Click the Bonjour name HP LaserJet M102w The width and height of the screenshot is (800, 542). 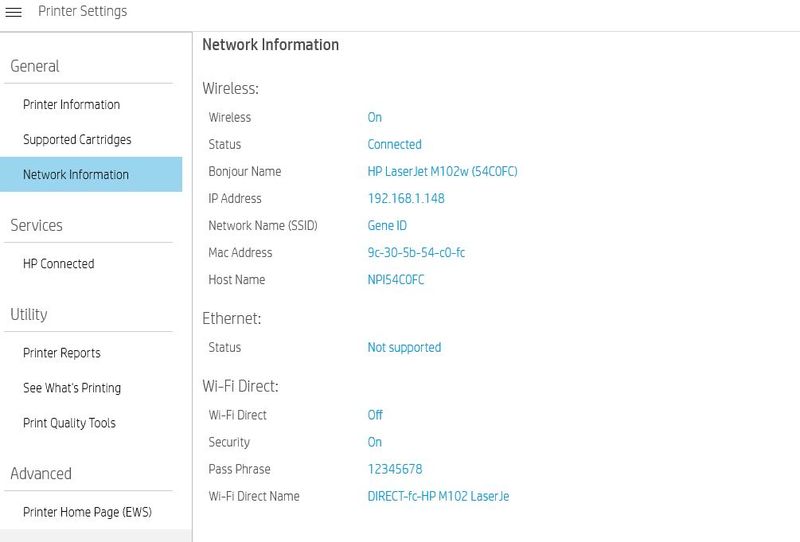pos(442,172)
